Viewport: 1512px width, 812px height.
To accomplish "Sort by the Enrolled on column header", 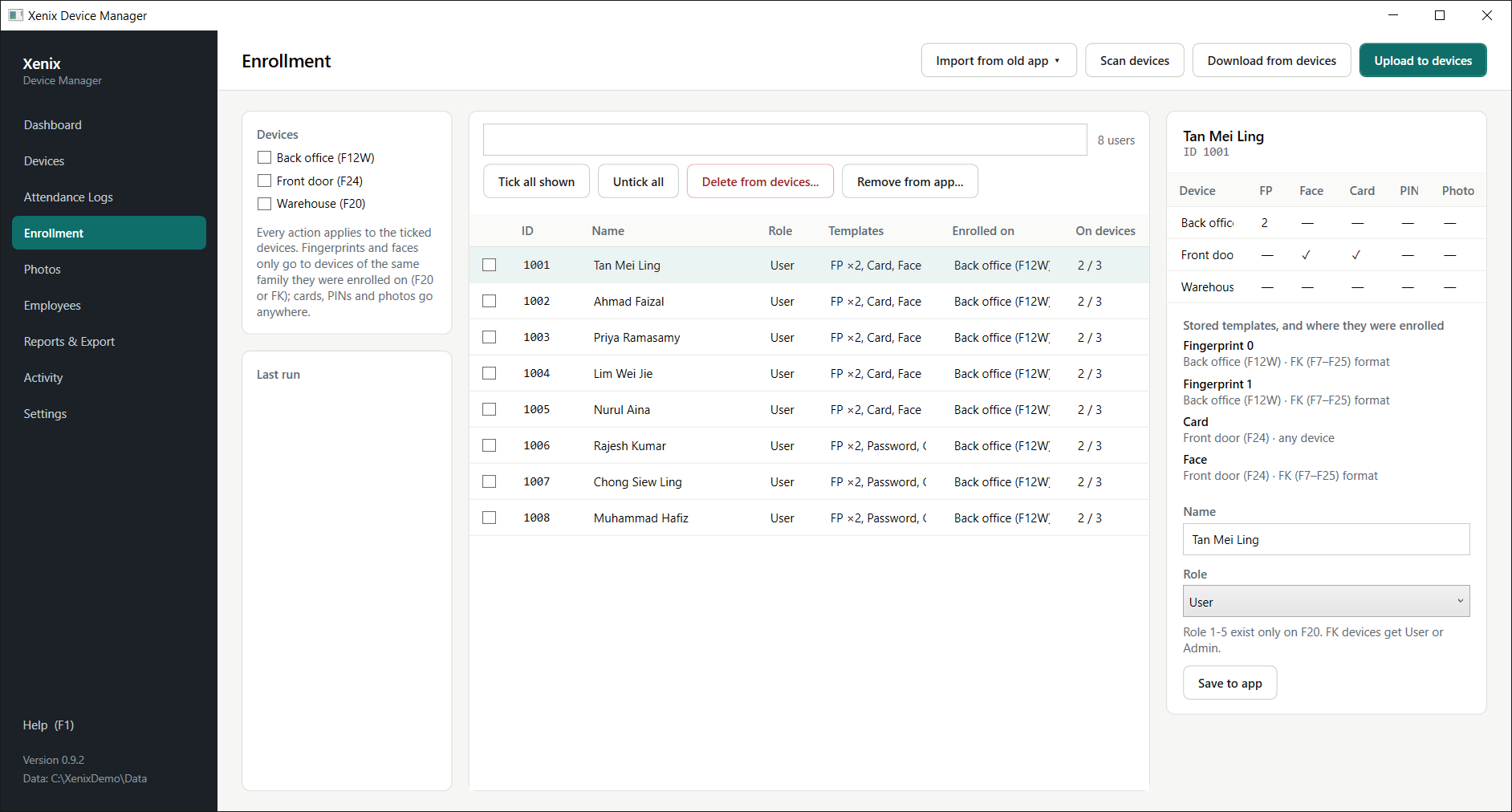I will tap(983, 230).
